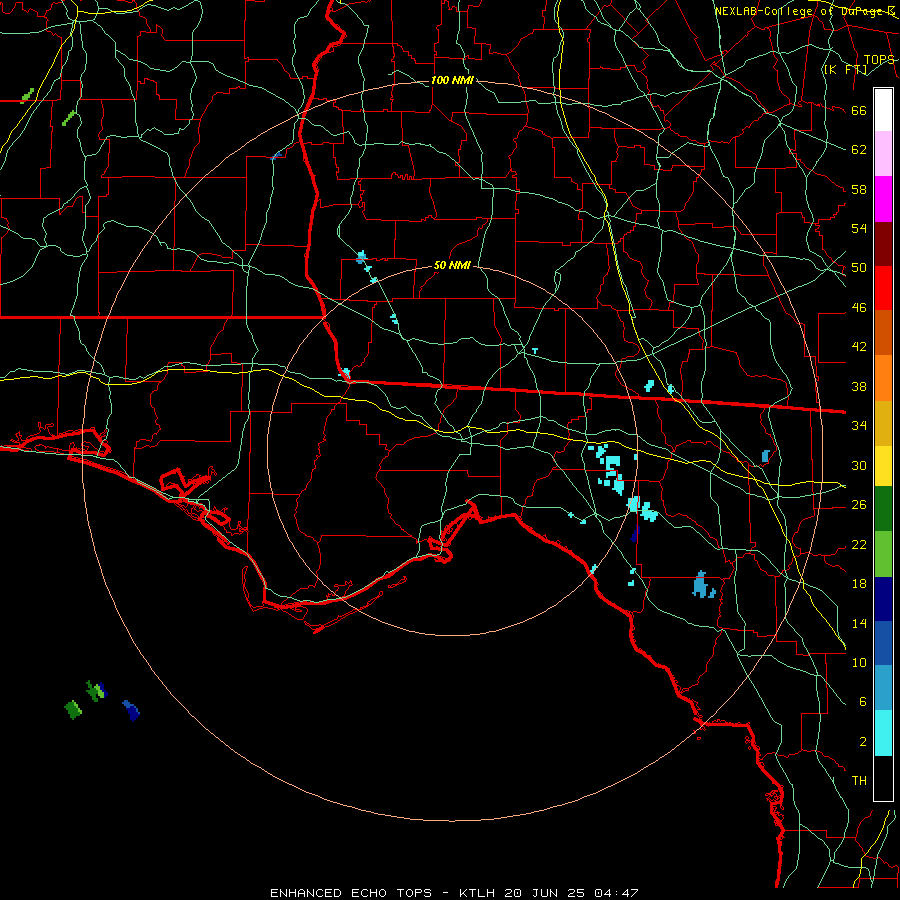Image resolution: width=900 pixels, height=900 pixels.
Task: Click the '2' legend value label
Action: (x=863, y=742)
